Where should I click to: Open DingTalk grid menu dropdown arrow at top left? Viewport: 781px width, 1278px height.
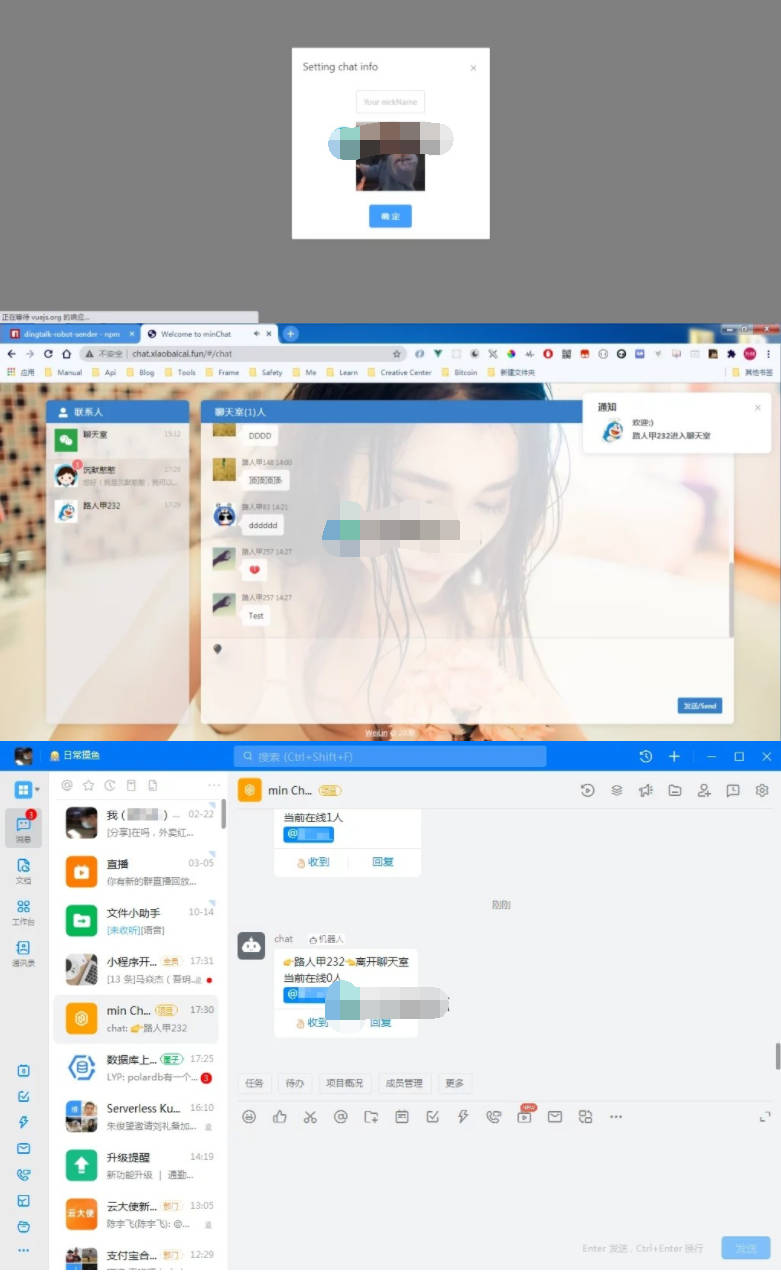pos(37,790)
